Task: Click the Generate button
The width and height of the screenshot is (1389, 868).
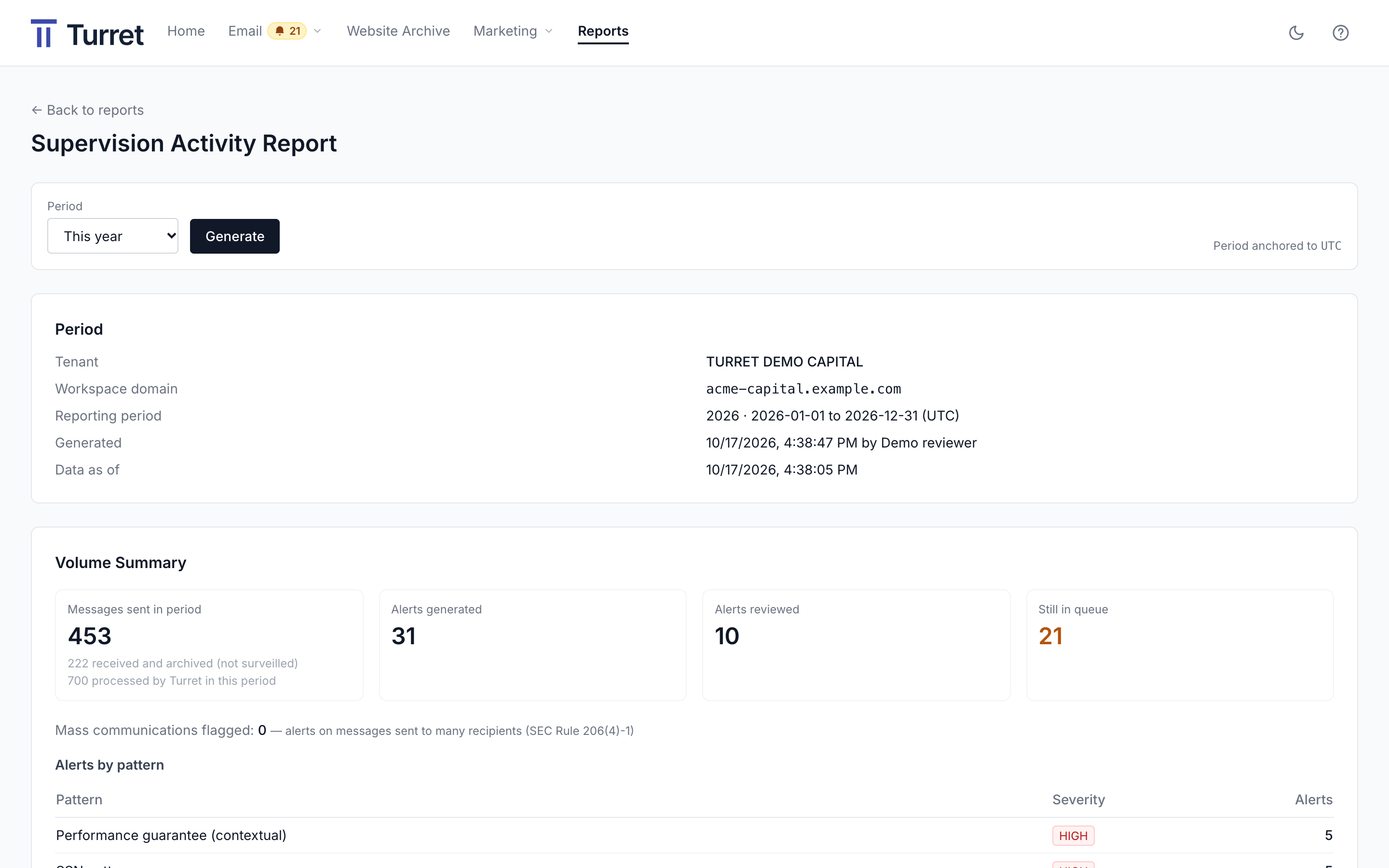Action: [235, 236]
